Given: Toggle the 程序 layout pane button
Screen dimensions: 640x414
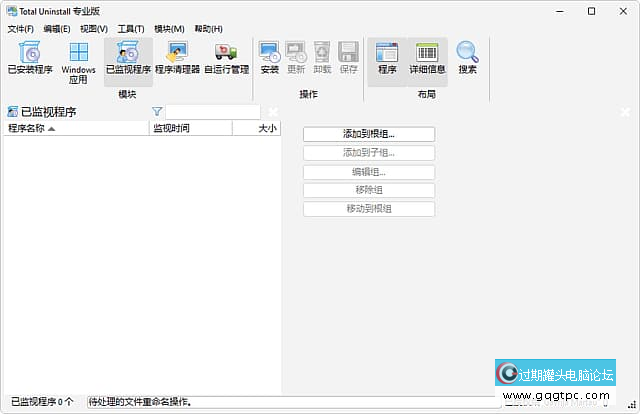Looking at the screenshot, I should [387, 59].
